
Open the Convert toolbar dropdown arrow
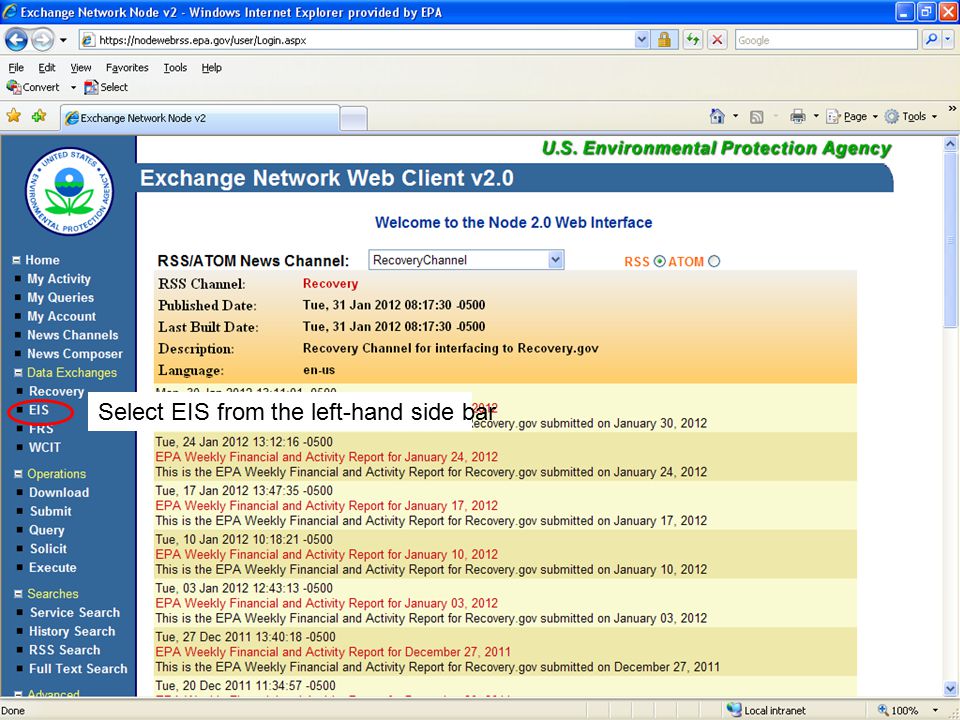click(x=73, y=87)
